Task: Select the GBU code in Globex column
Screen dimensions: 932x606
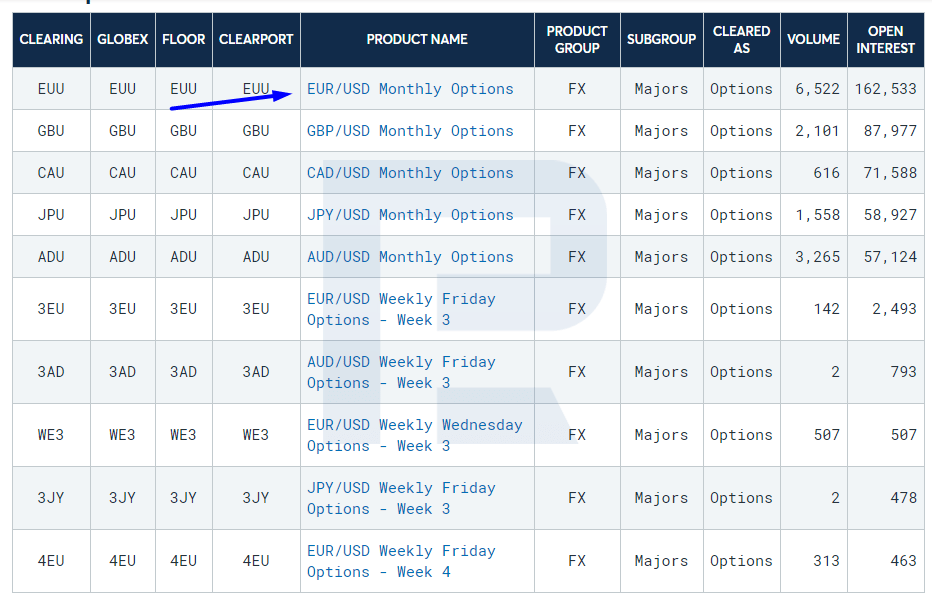Action: [x=122, y=131]
